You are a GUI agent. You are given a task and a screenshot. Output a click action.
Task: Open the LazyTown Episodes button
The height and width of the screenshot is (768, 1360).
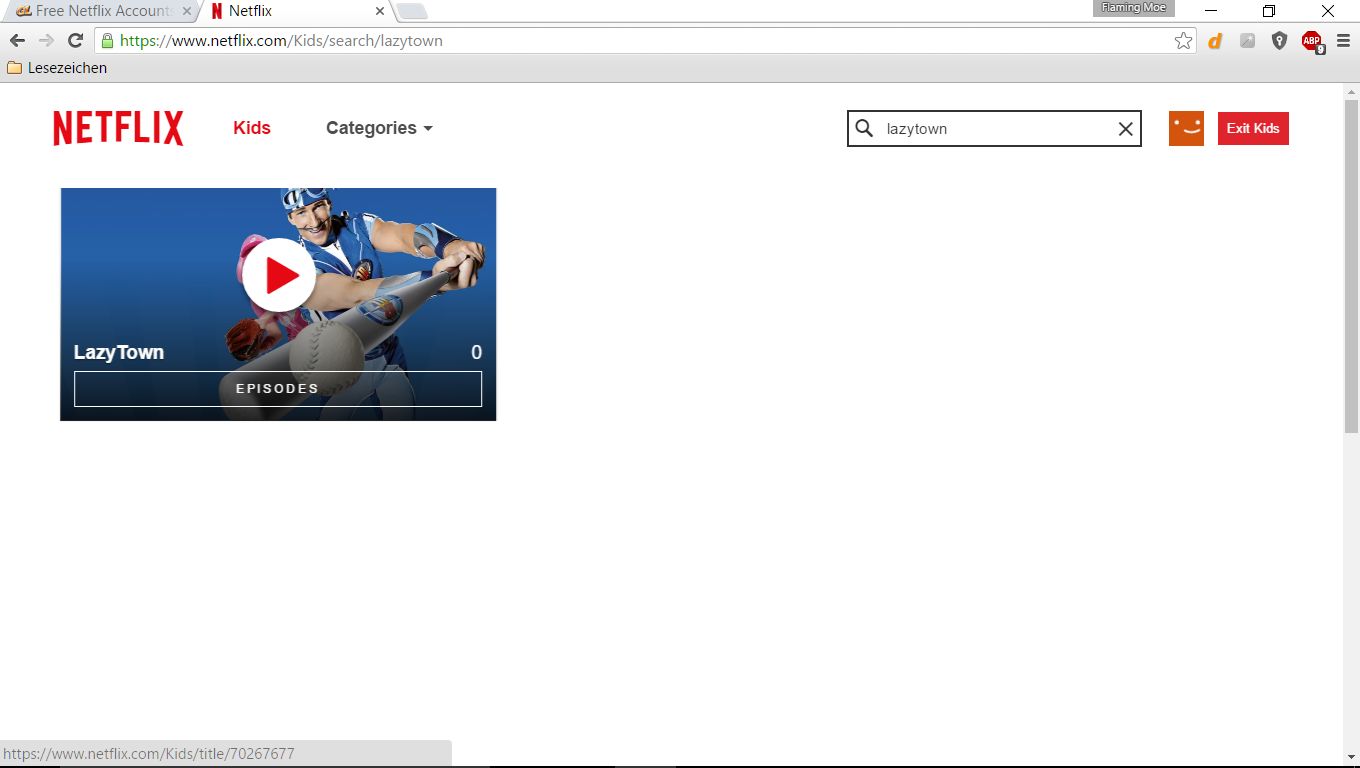278,389
